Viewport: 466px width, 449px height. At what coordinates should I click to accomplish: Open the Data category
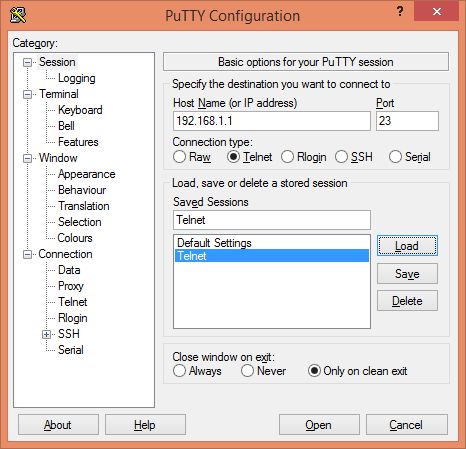point(69,270)
